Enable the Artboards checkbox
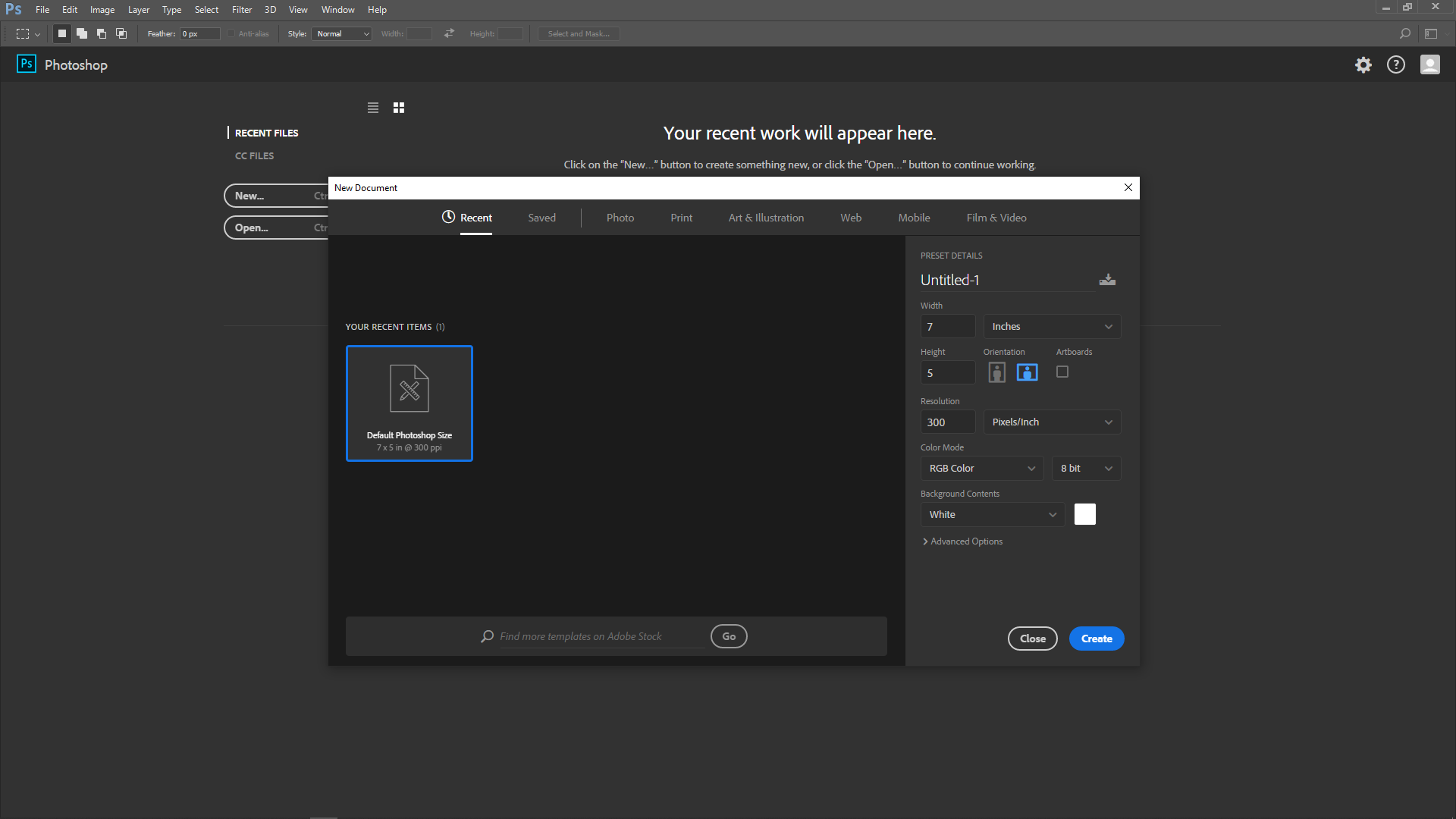Viewport: 1456px width, 819px height. coord(1062,372)
